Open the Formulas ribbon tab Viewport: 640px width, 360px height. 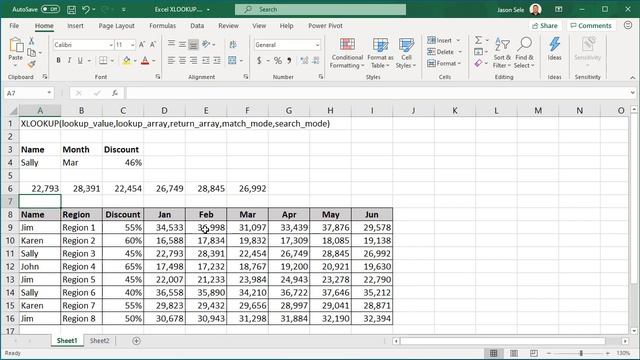pos(162,26)
